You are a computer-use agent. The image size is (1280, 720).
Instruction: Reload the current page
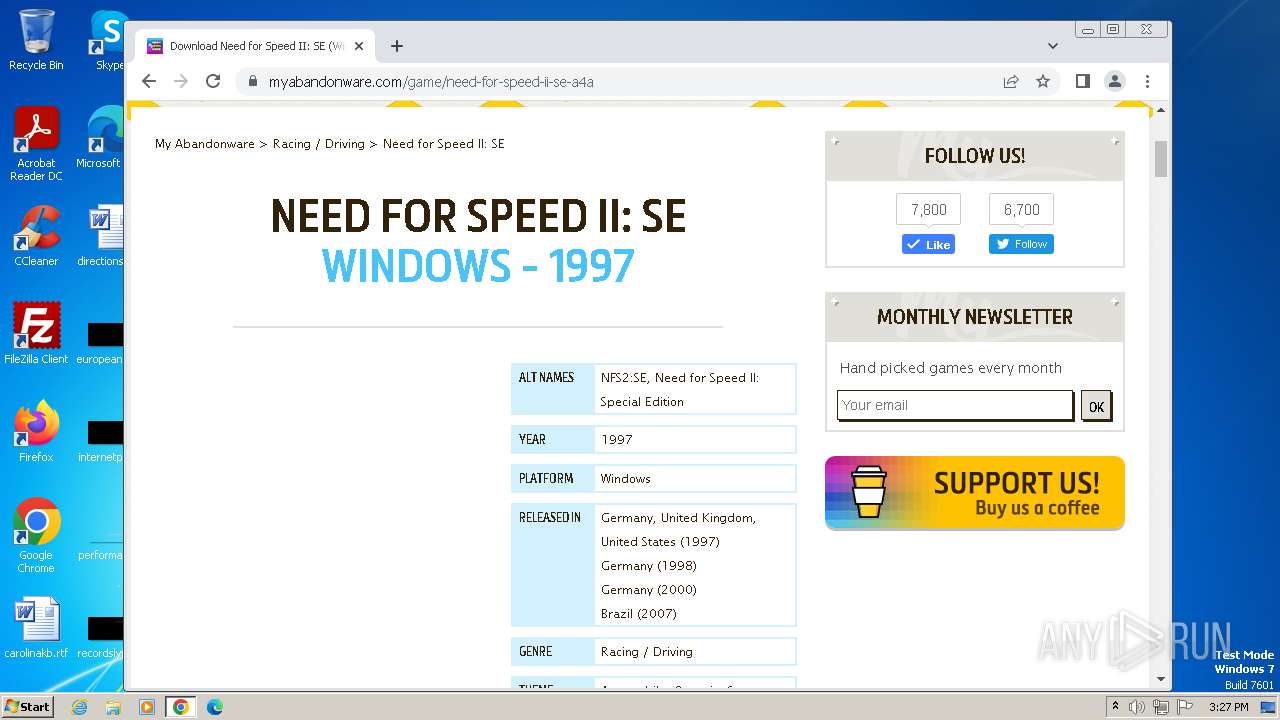click(213, 81)
